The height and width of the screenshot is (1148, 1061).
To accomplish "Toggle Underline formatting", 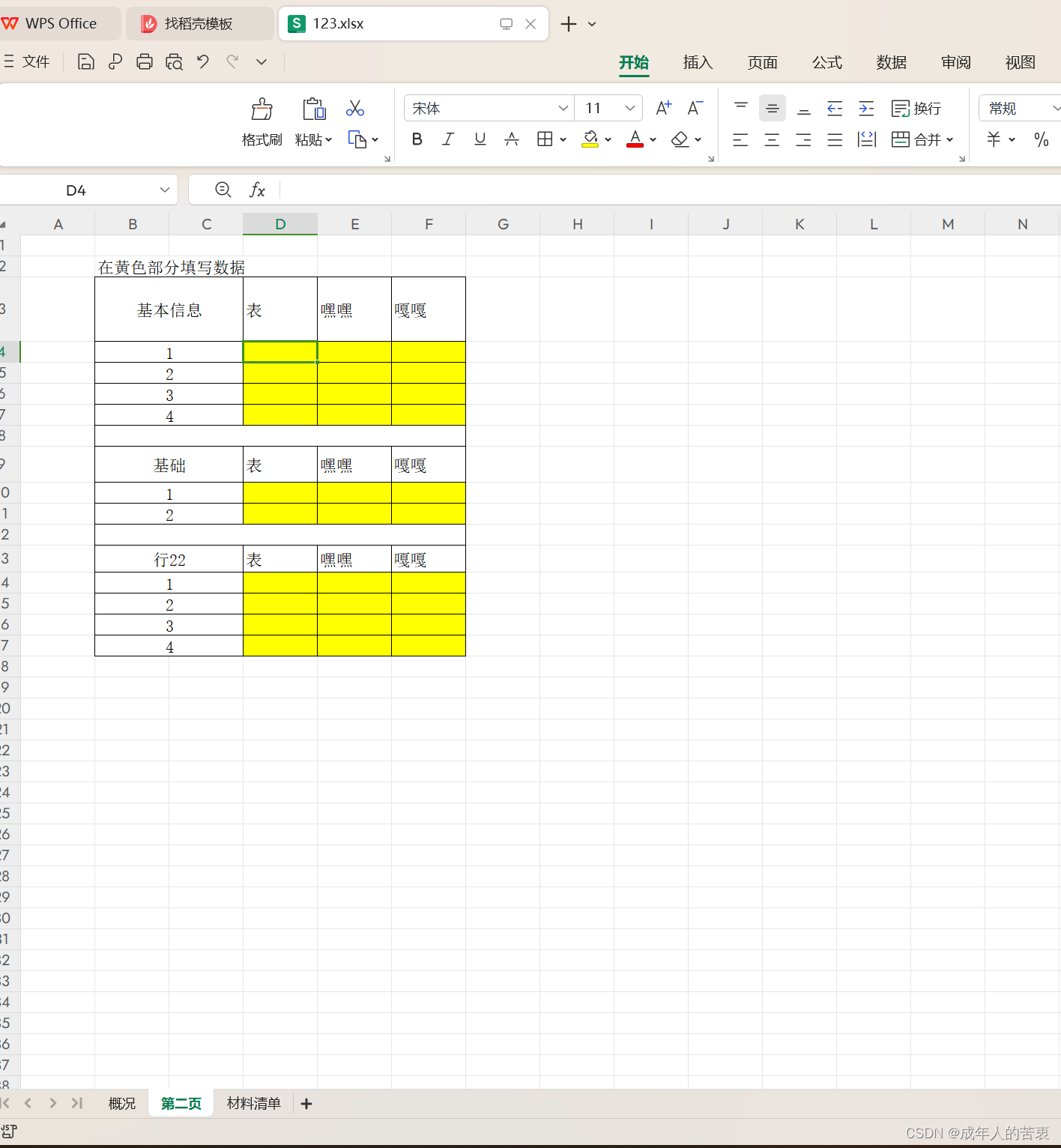I will click(480, 139).
